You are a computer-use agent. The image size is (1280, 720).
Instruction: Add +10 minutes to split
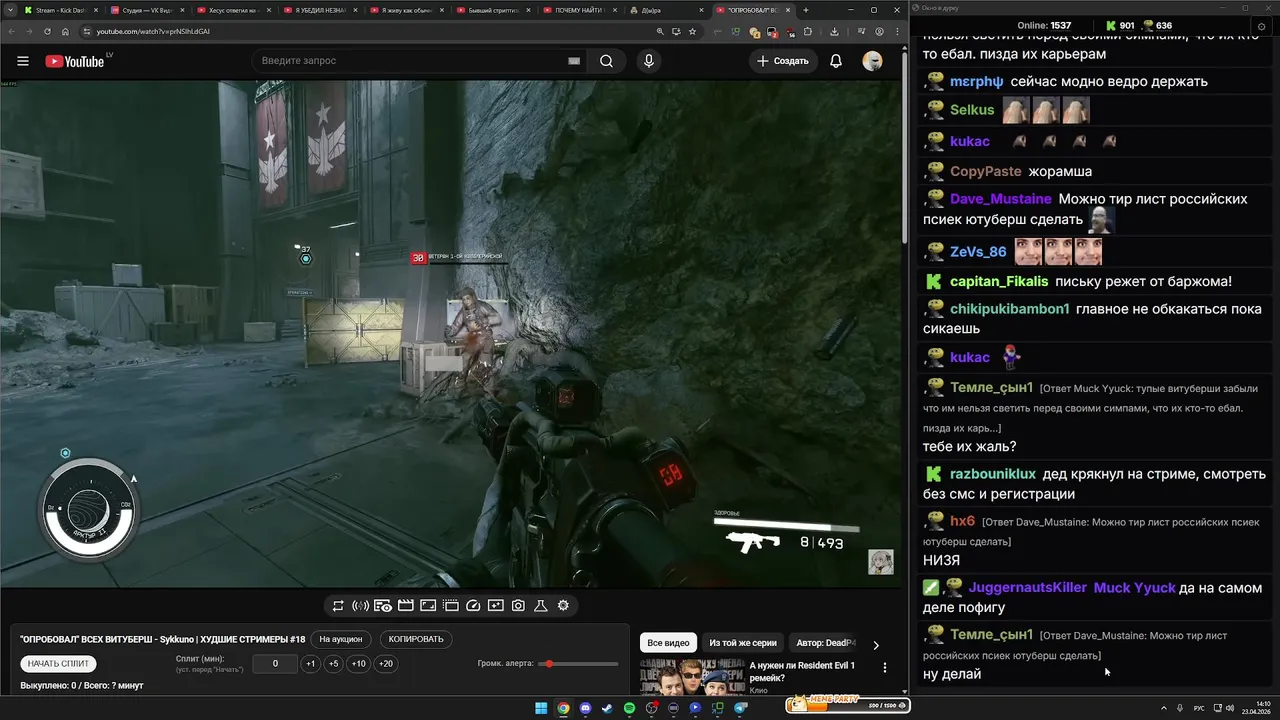point(358,663)
